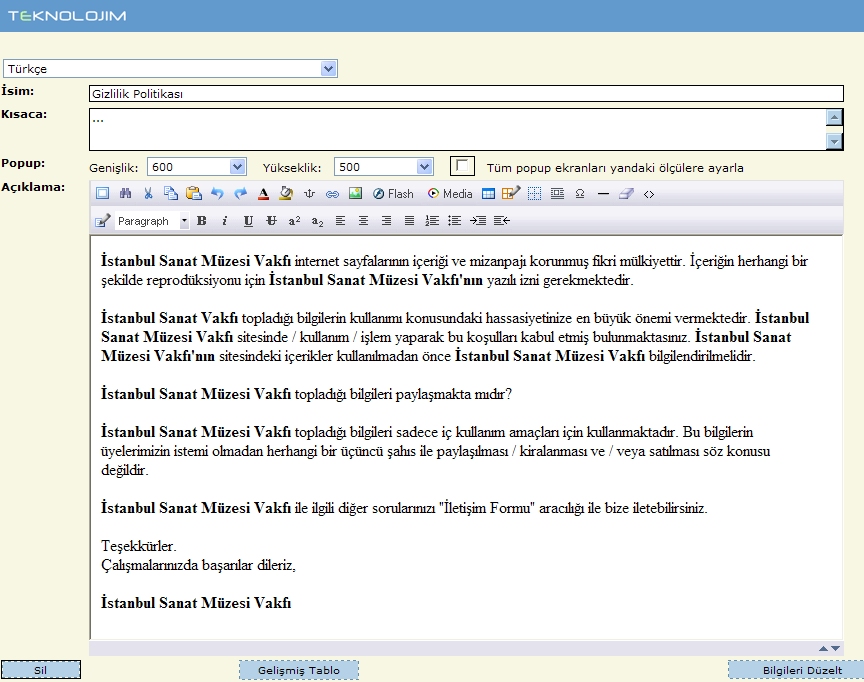The width and height of the screenshot is (864, 682).
Task: Open find and replace binoculars tool
Action: click(125, 193)
